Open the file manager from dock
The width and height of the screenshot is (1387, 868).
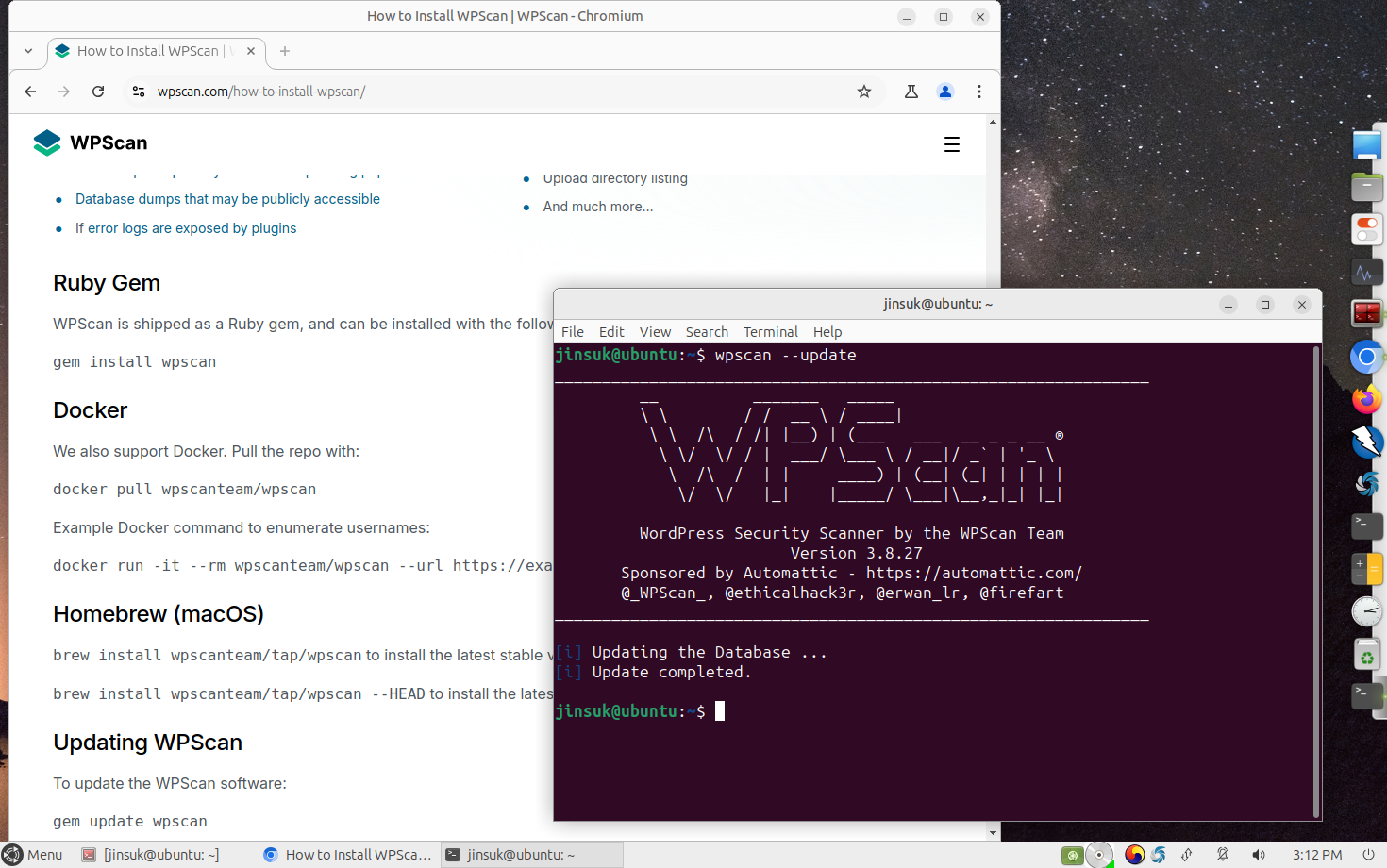(1366, 187)
